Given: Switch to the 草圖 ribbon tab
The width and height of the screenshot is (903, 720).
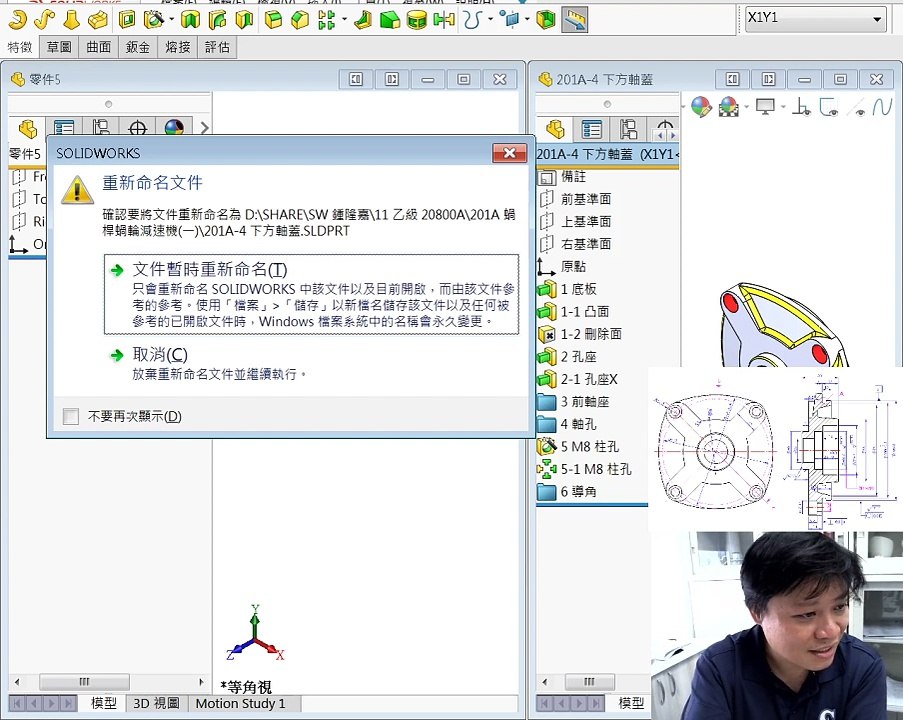Looking at the screenshot, I should (59, 47).
